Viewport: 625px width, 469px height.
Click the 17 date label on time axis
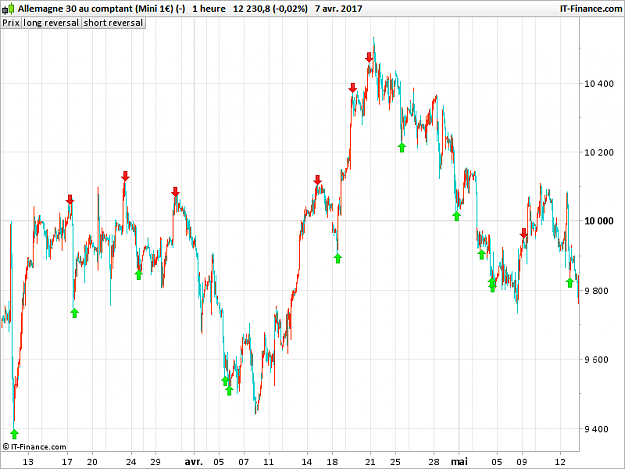(67, 462)
